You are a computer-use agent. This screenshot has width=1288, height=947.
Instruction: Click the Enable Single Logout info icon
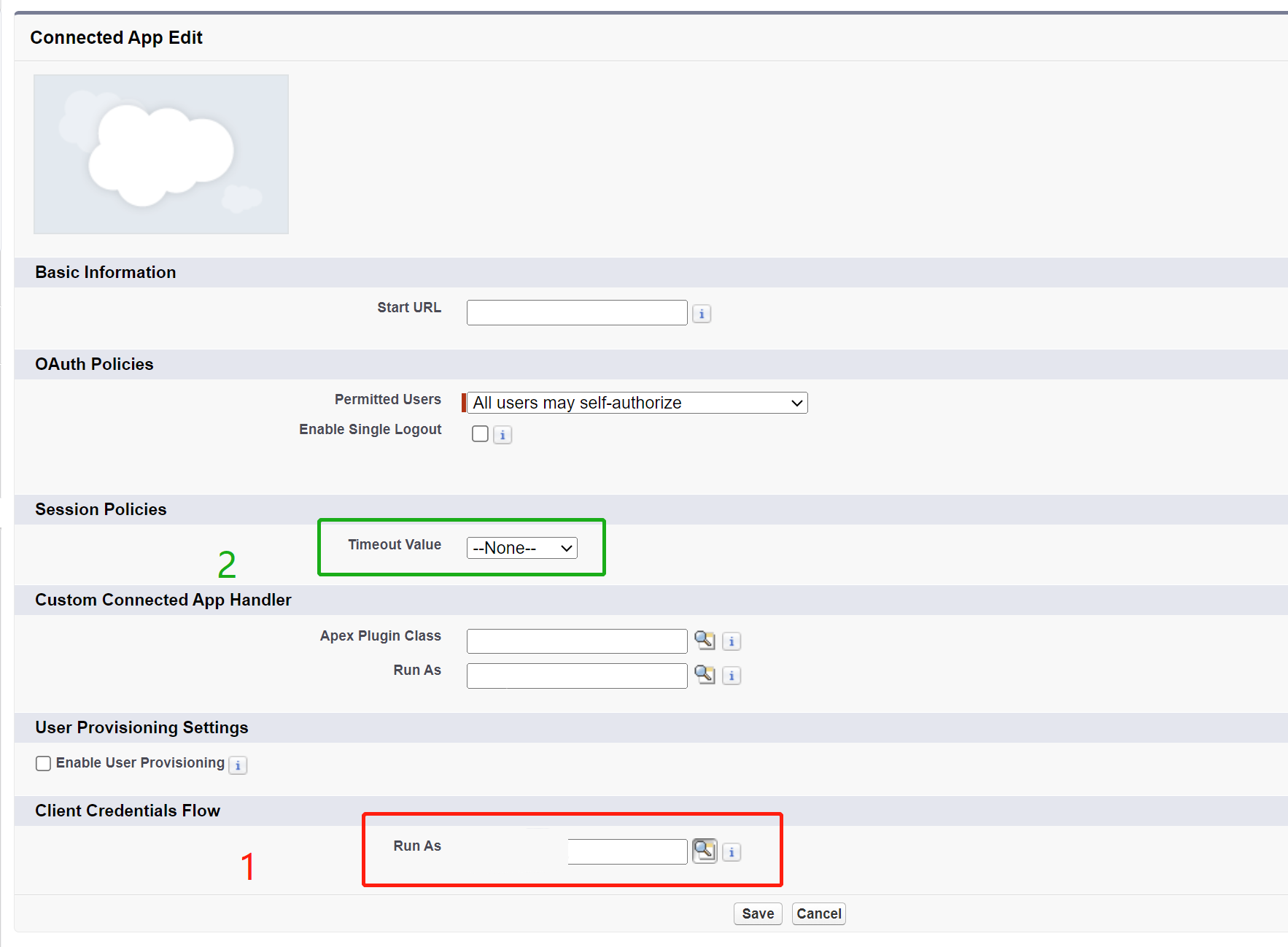[503, 435]
